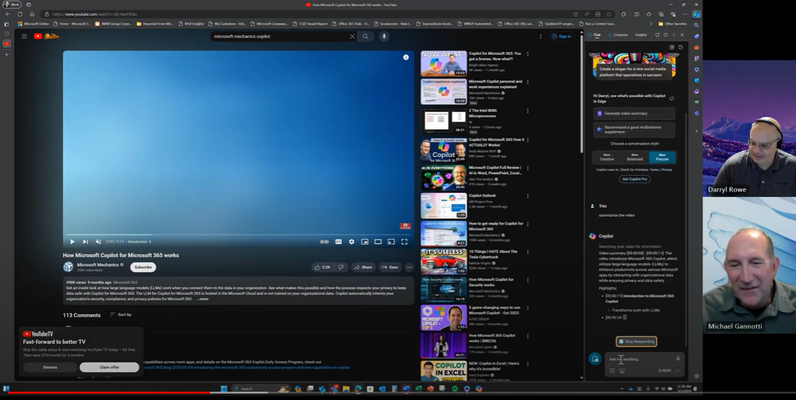796x400 pixels.
Task: Click the Windows taskbar Search box
Action: pyautogui.click(x=260, y=389)
